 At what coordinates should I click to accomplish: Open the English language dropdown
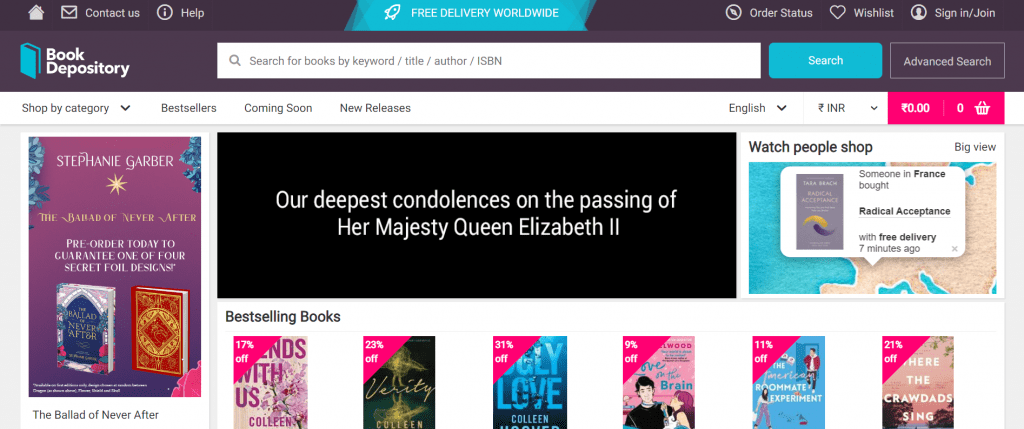[x=758, y=108]
